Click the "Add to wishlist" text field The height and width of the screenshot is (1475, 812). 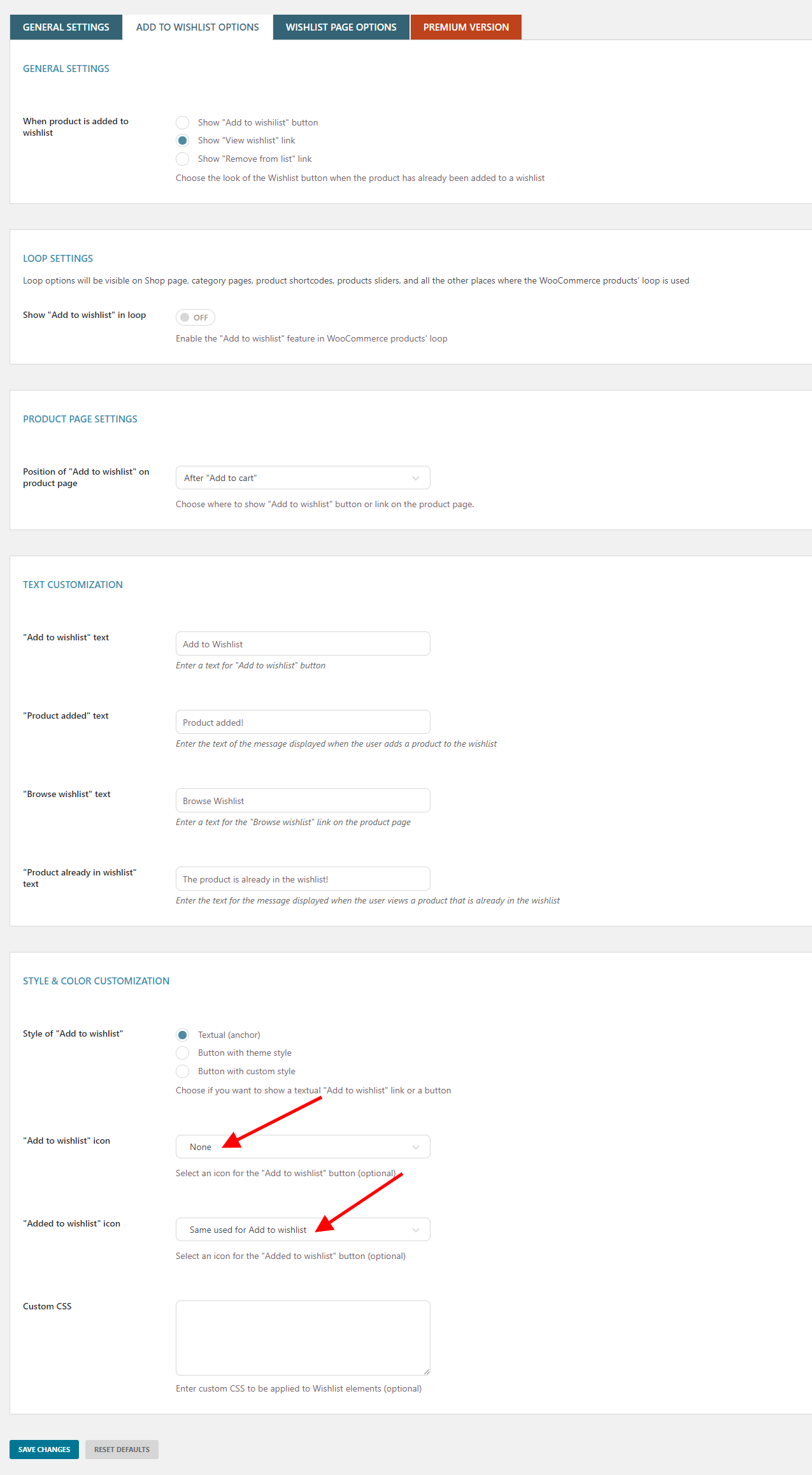coord(303,644)
